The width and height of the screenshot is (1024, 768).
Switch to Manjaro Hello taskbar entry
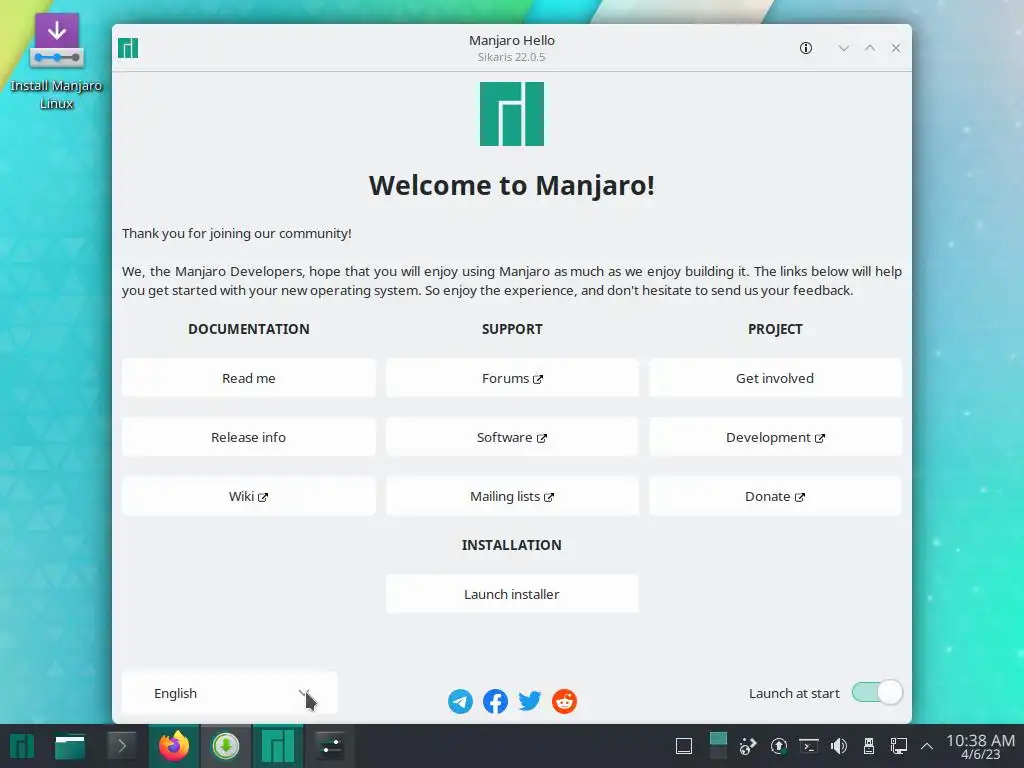[x=278, y=746]
